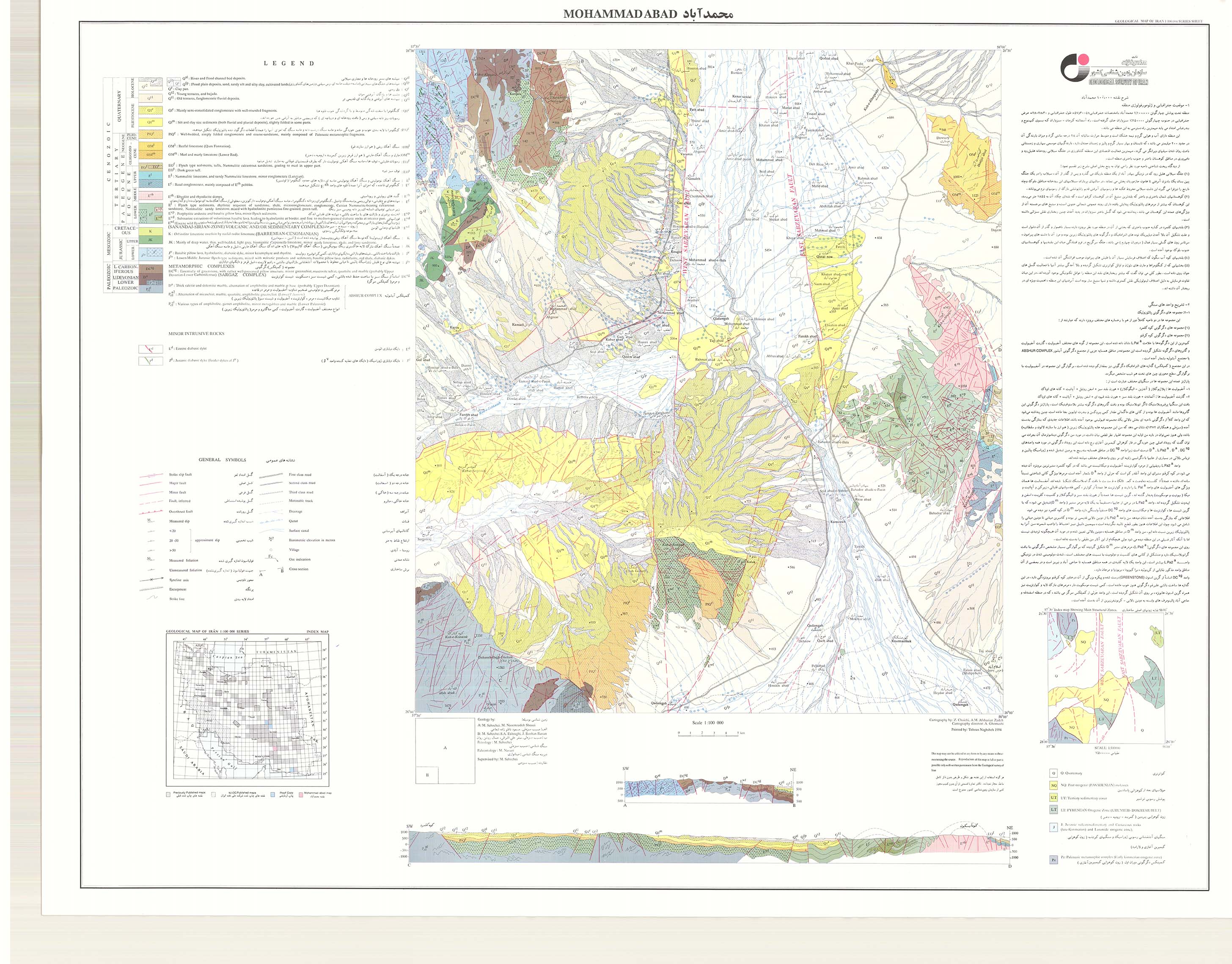Image resolution: width=1232 pixels, height=964 pixels.
Task: Click the vertical QUATERNARY era label
Action: coord(120,106)
